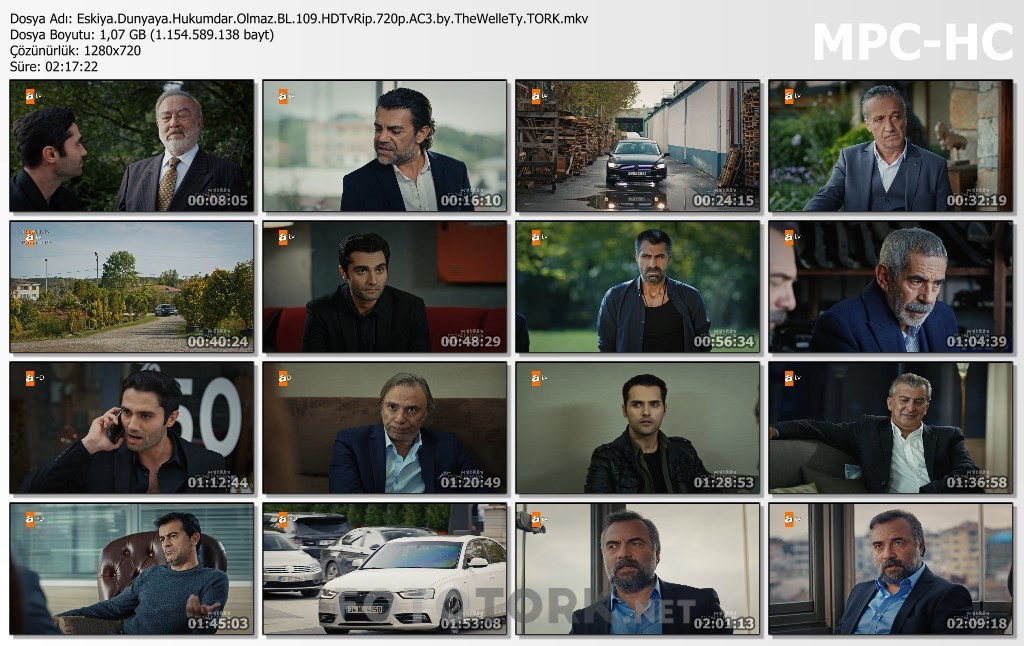Select the thumbnail timestamped 00:32:19
Image resolution: width=1024 pixels, height=646 pixels.
click(x=891, y=146)
